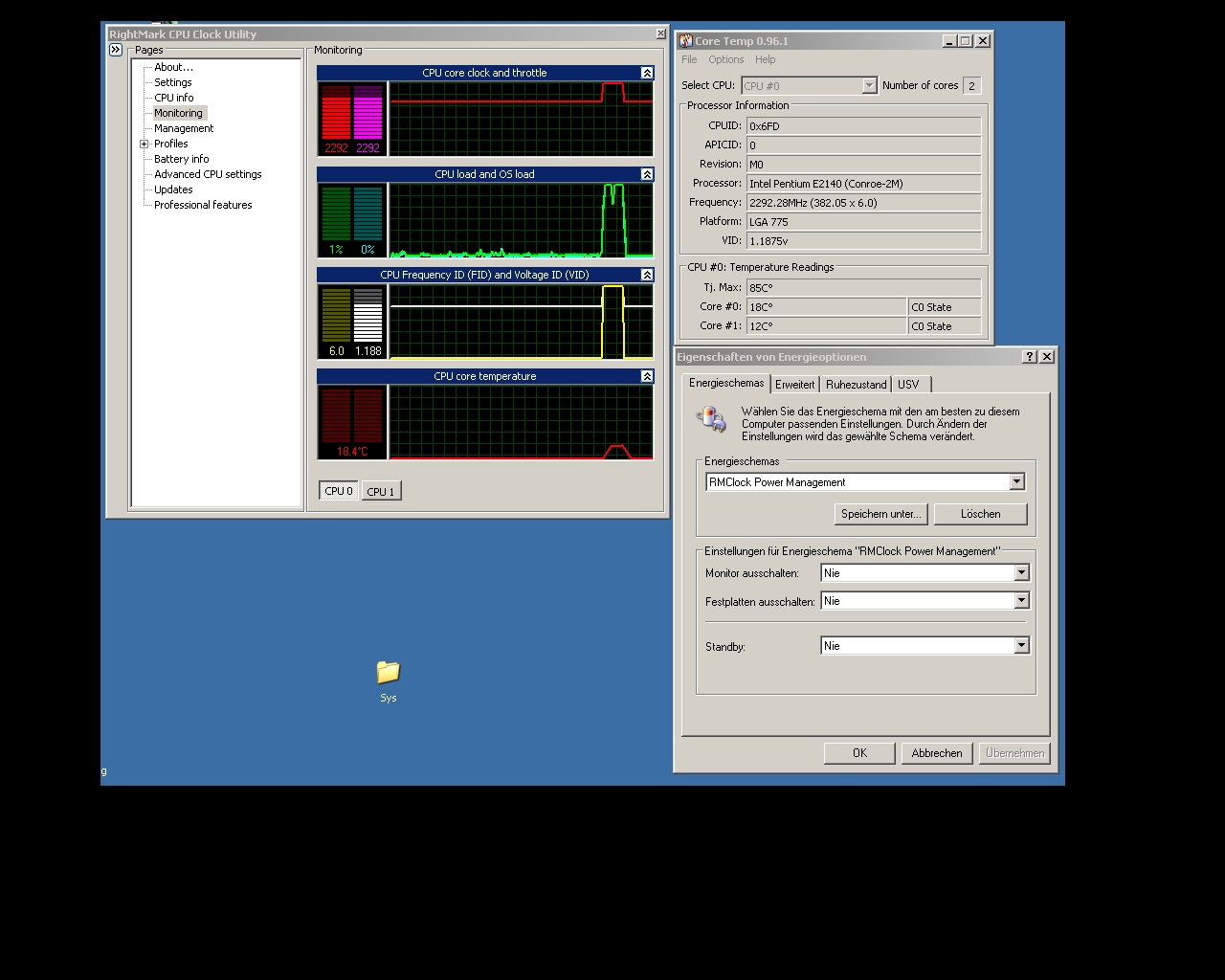Click the Core #0 temperature reading 18C°
The image size is (1225, 980).
point(826,307)
